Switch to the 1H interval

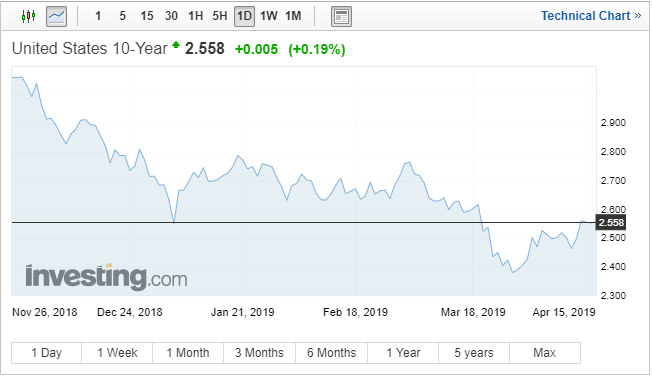coord(195,16)
